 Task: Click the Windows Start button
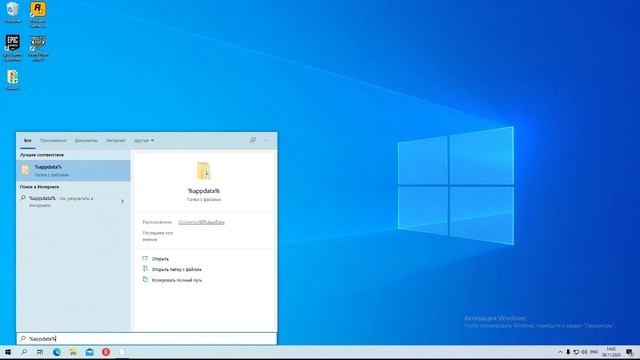tap(8, 352)
